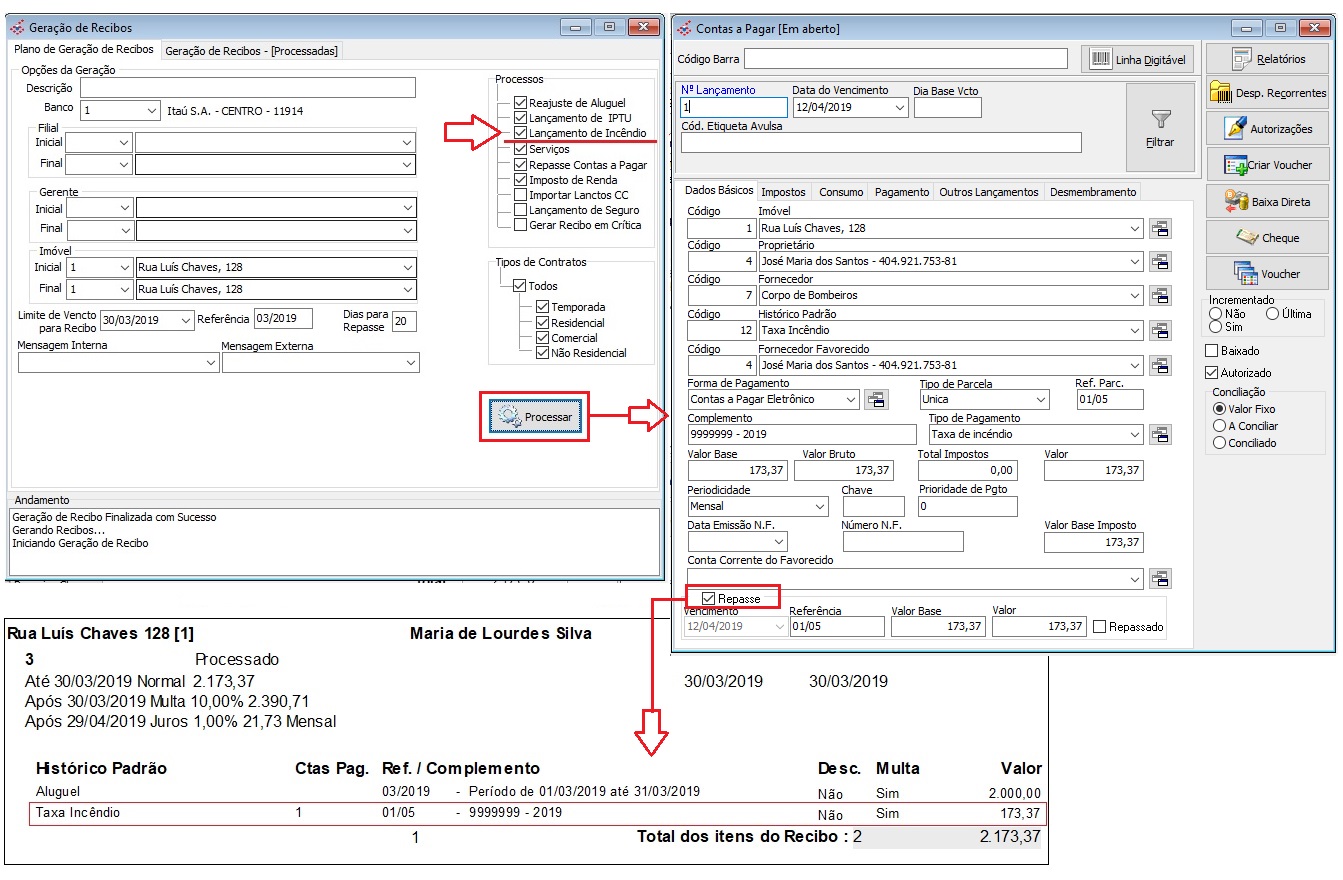Click the Processar gear button
Image resolution: width=1343 pixels, height=880 pixels.
(x=535, y=417)
